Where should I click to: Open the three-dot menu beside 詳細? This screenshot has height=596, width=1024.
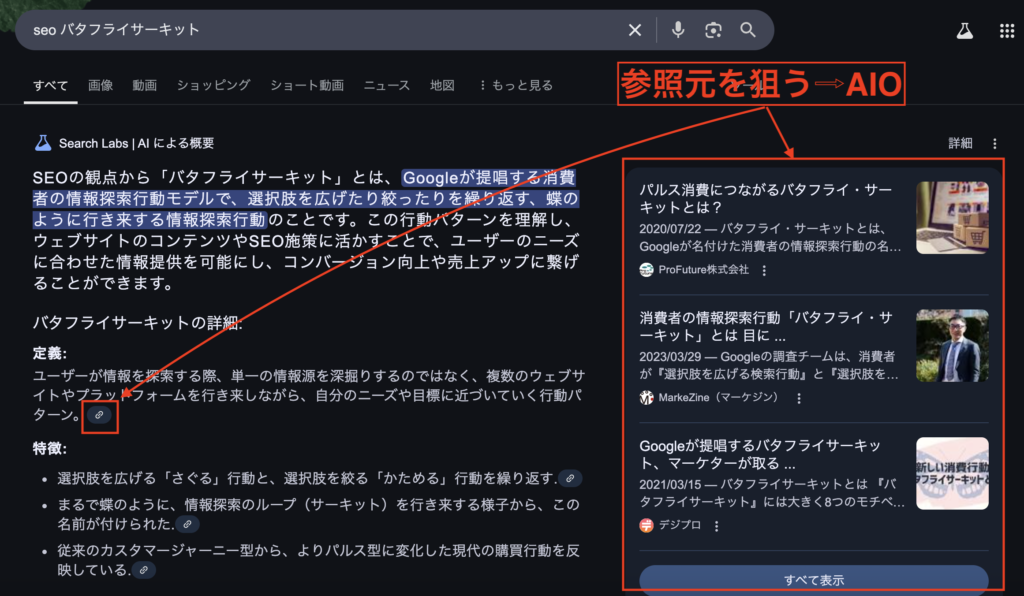coord(995,144)
